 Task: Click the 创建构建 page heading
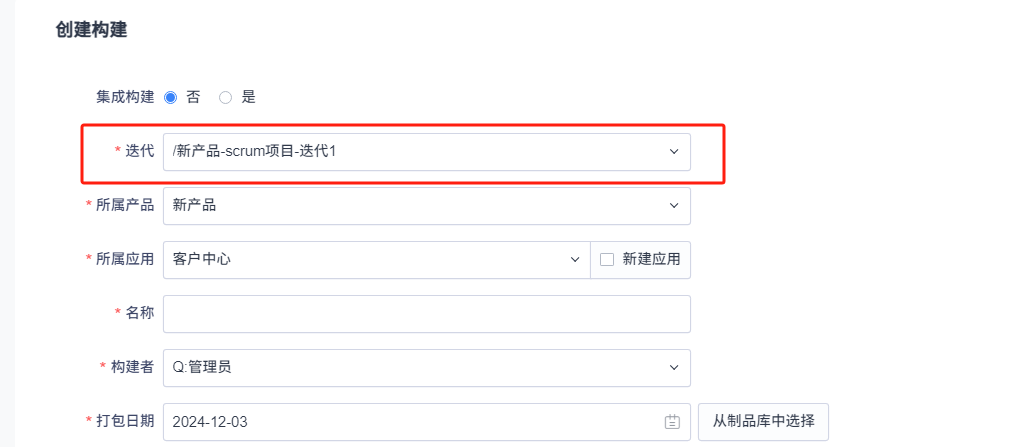[x=91, y=31]
